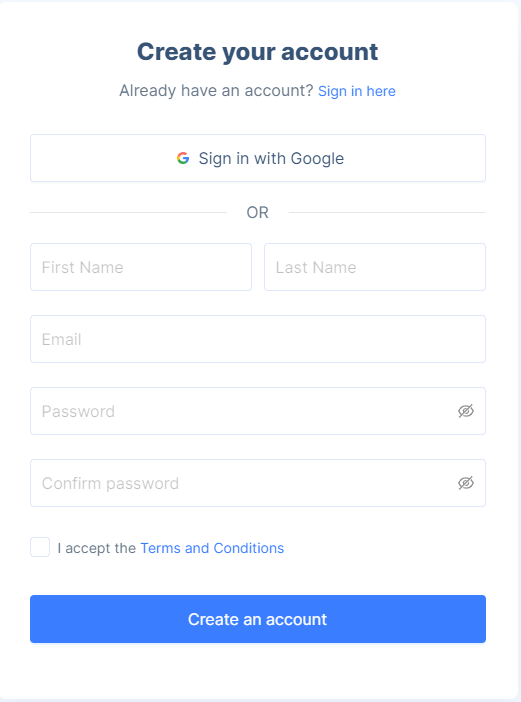Image resolution: width=521 pixels, height=702 pixels.
Task: Focus the First Name input field
Action: click(x=141, y=267)
